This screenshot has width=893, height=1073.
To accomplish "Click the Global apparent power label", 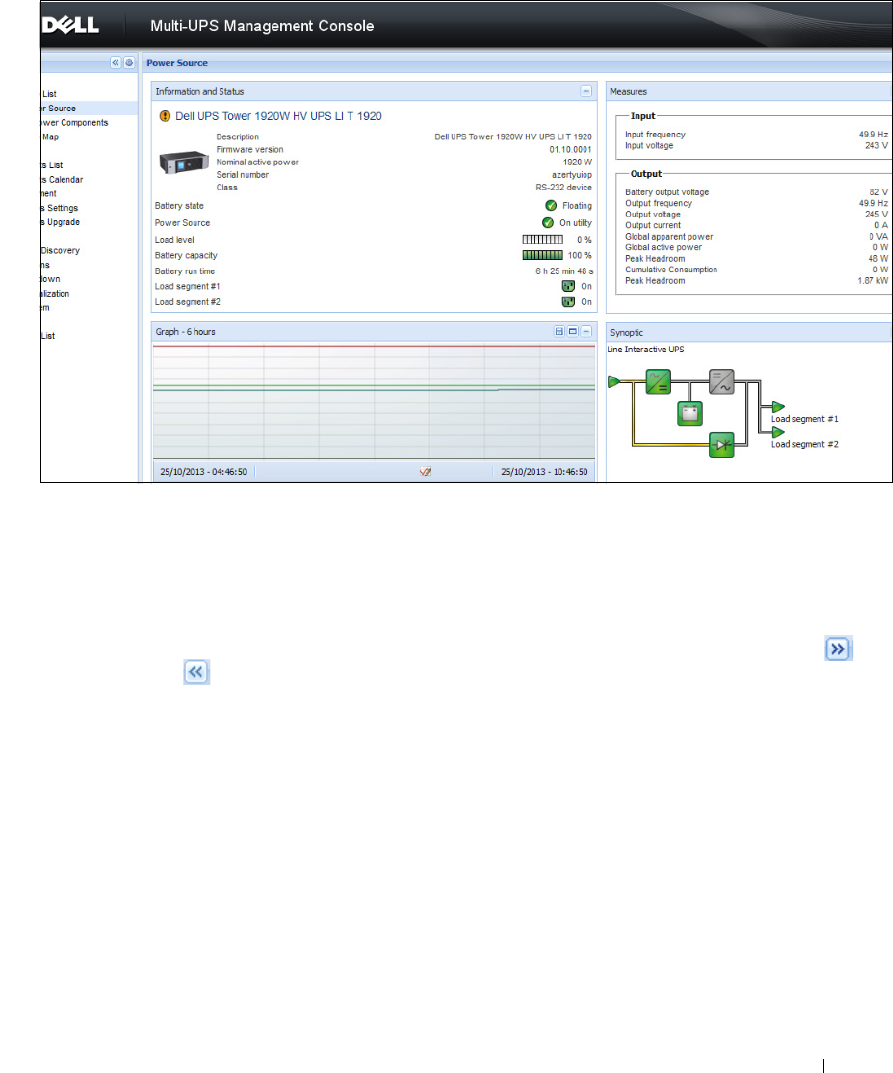I will (x=669, y=237).
